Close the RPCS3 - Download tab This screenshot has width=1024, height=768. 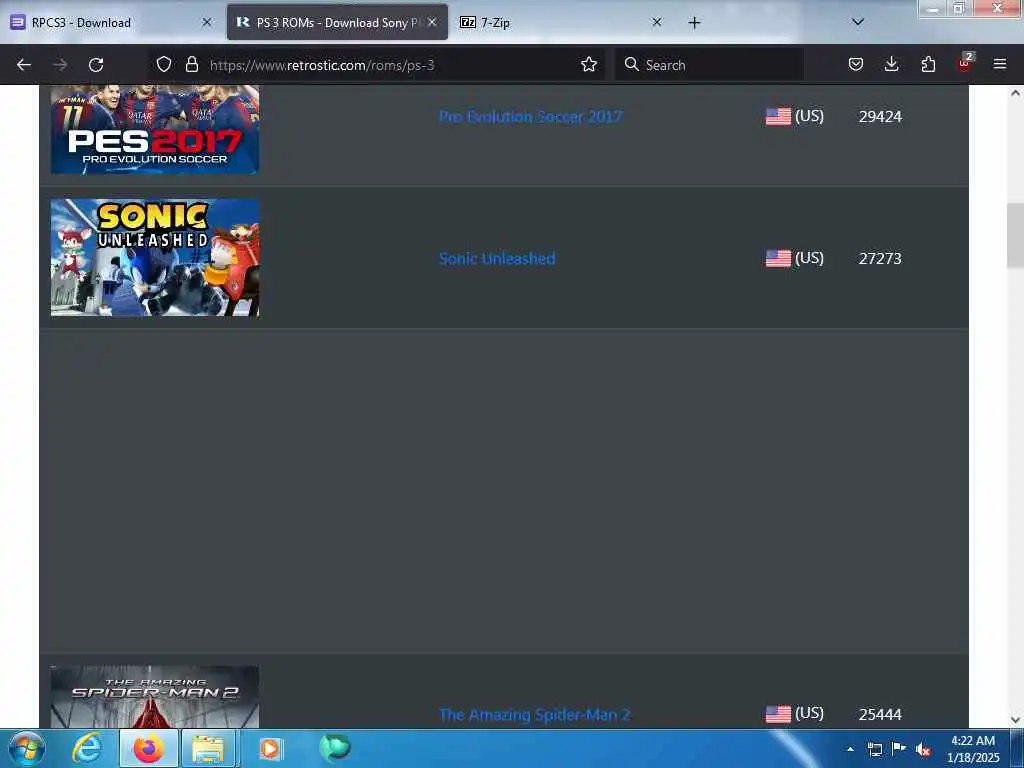pyautogui.click(x=207, y=22)
